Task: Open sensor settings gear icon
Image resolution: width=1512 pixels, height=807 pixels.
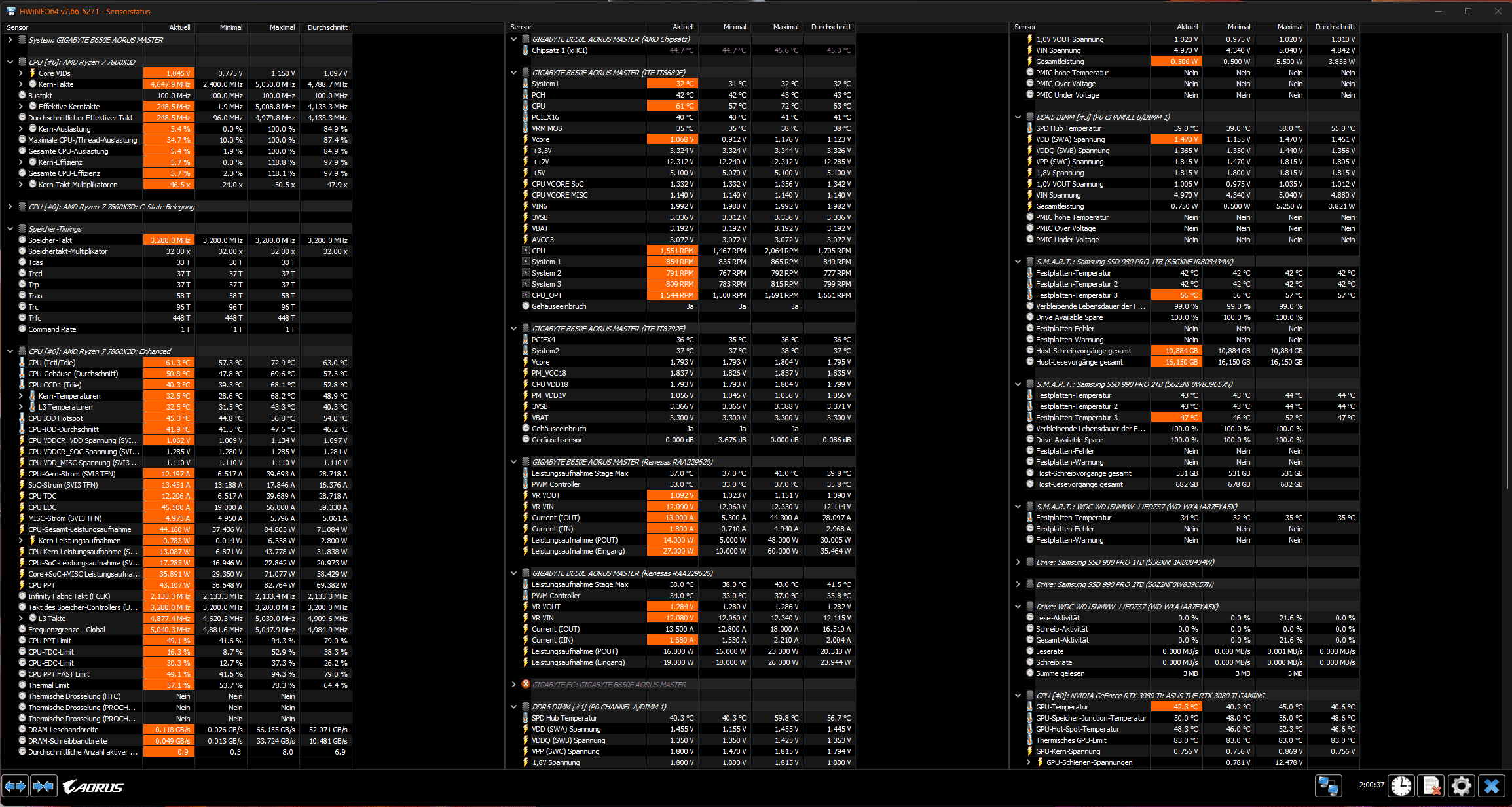Action: (x=1462, y=785)
